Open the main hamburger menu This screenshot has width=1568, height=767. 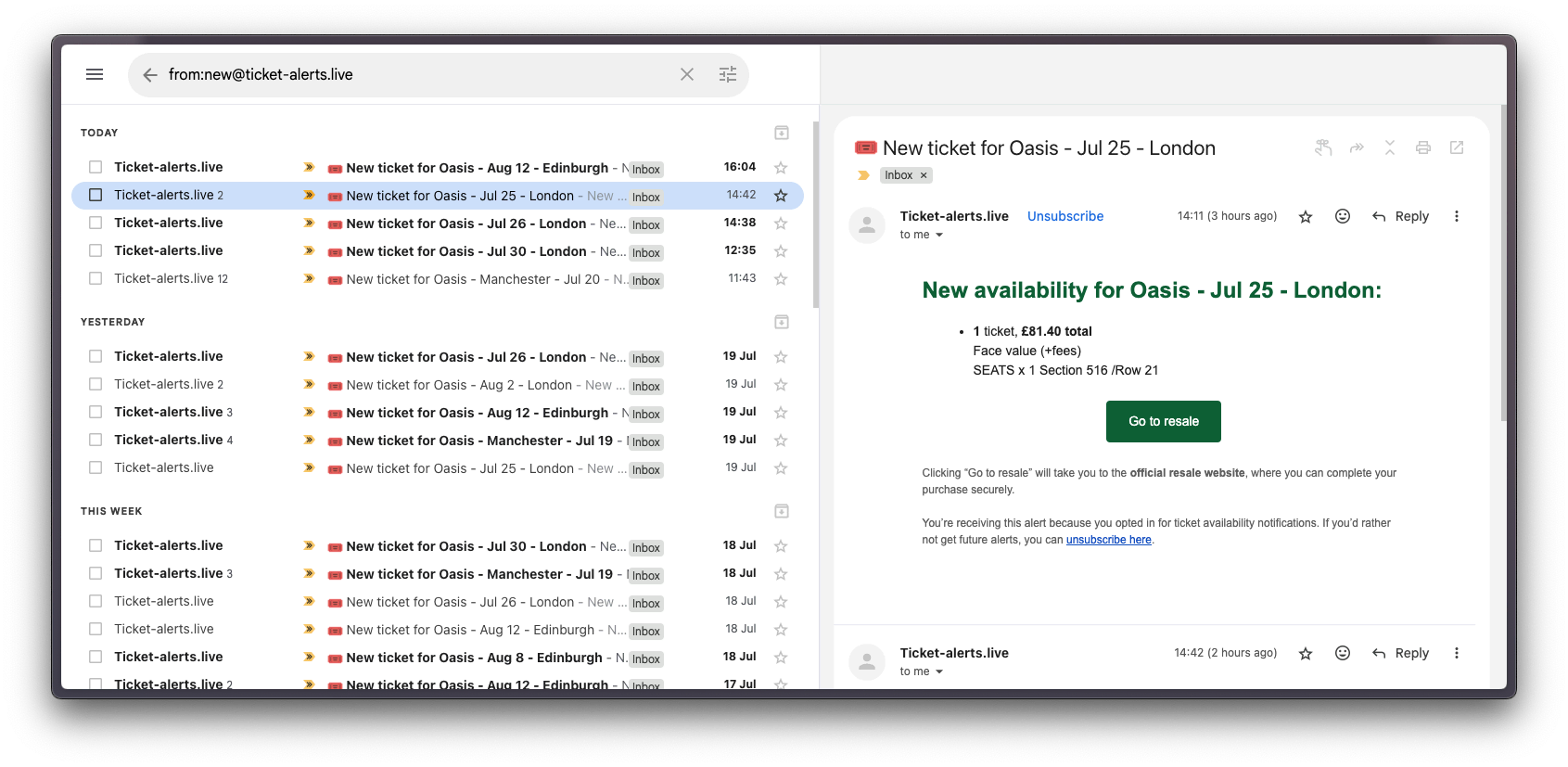tap(95, 74)
